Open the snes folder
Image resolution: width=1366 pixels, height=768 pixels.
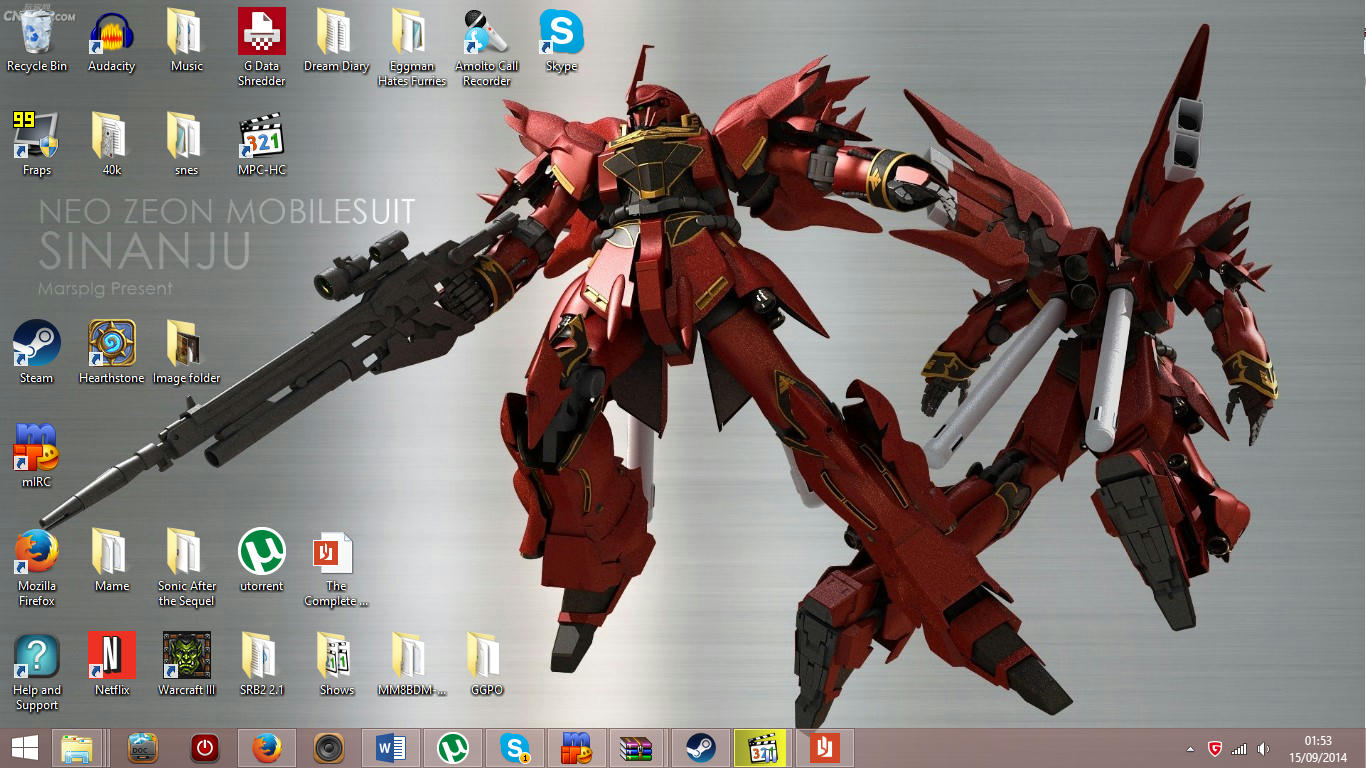186,145
